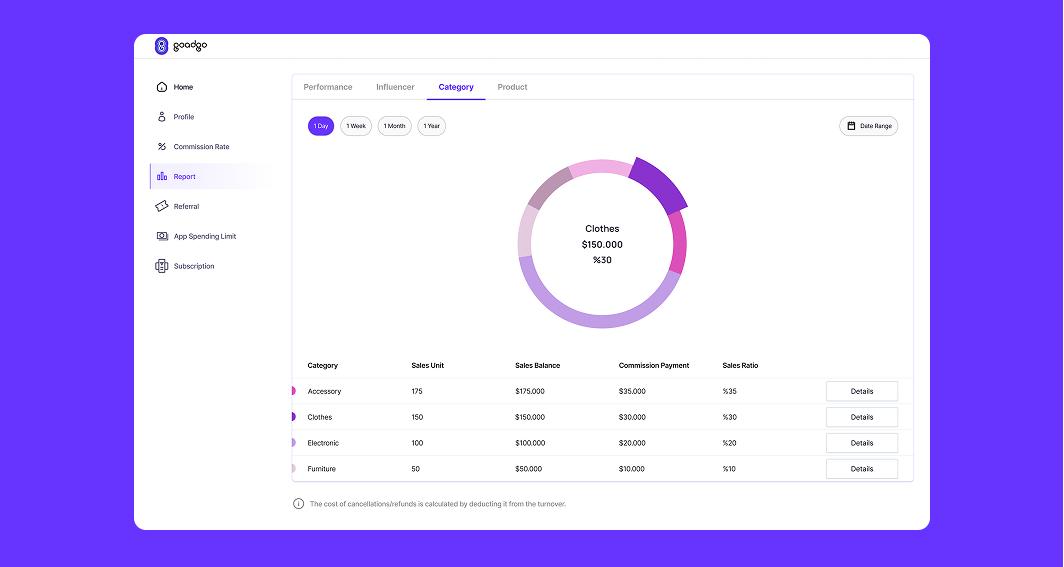The height and width of the screenshot is (567, 1064).
Task: Switch to the Influencer tab
Action: 395,87
